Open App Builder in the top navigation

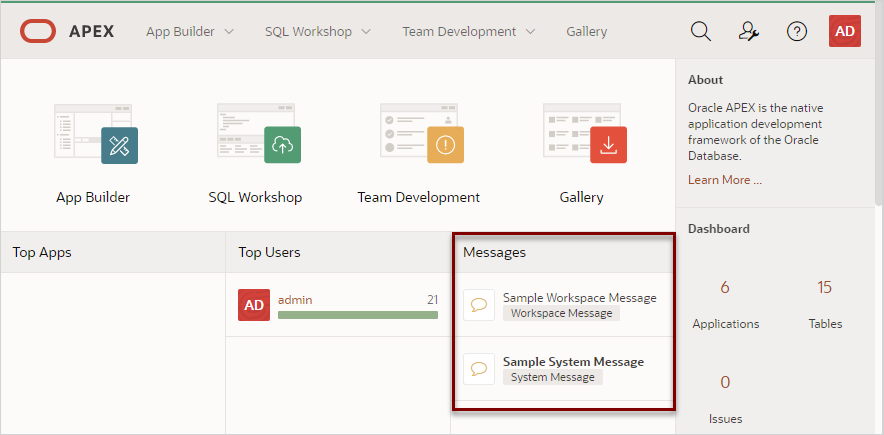[x=180, y=32]
